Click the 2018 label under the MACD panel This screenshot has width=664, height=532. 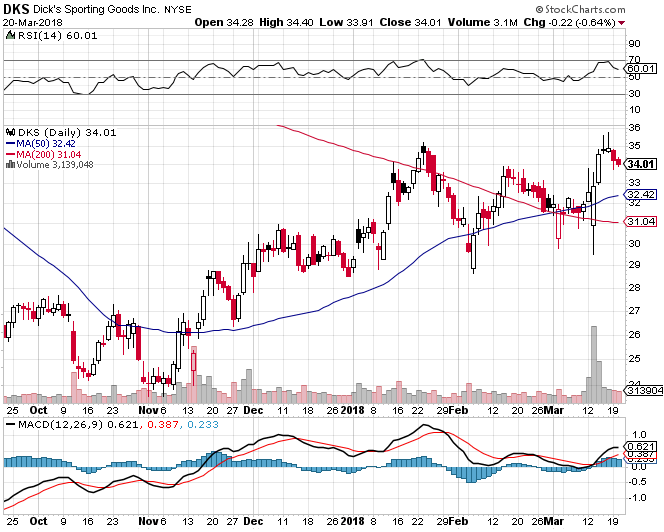[x=352, y=521]
